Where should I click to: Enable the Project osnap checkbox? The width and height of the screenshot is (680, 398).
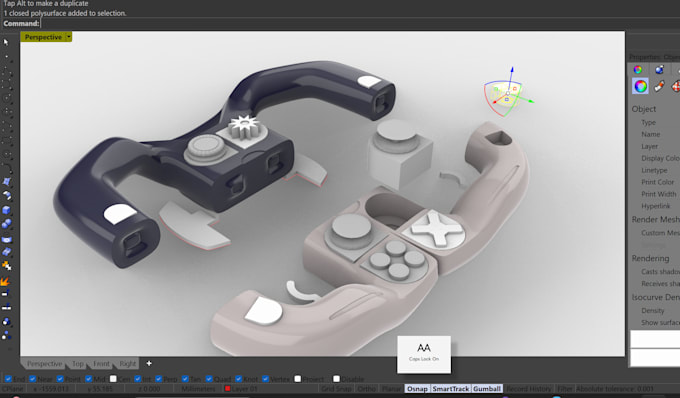pyautogui.click(x=298, y=379)
